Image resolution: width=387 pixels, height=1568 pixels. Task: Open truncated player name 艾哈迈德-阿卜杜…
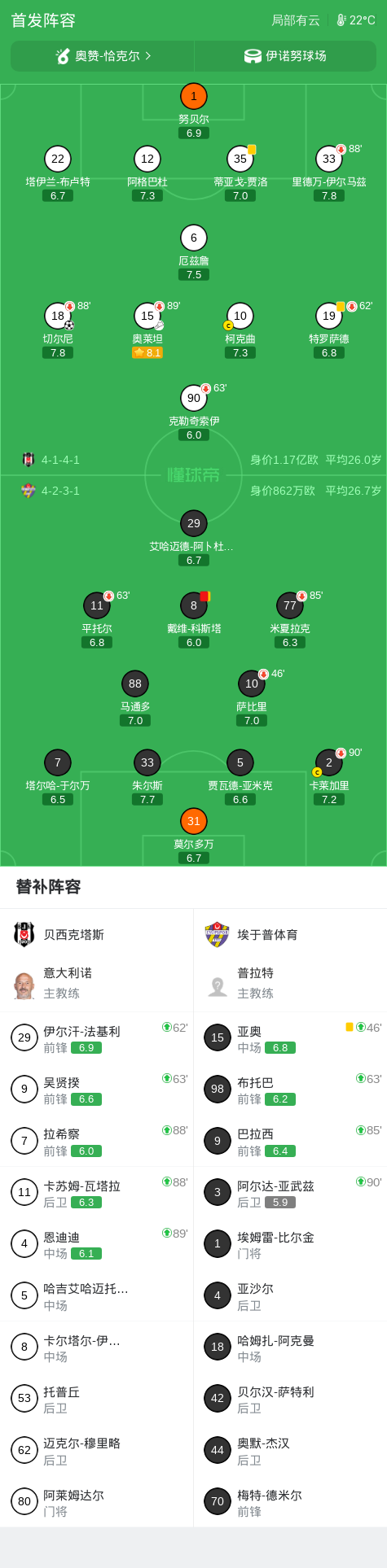click(x=191, y=546)
